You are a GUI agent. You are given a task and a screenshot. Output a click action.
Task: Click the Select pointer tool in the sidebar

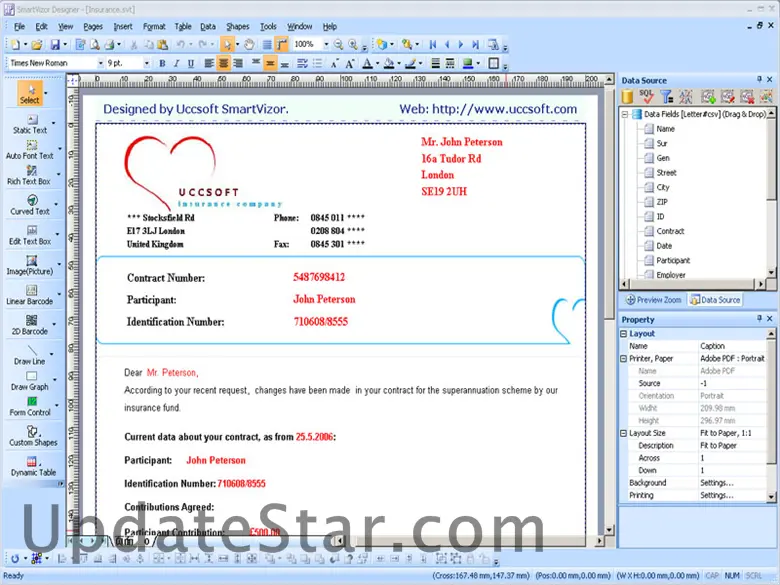point(30,94)
